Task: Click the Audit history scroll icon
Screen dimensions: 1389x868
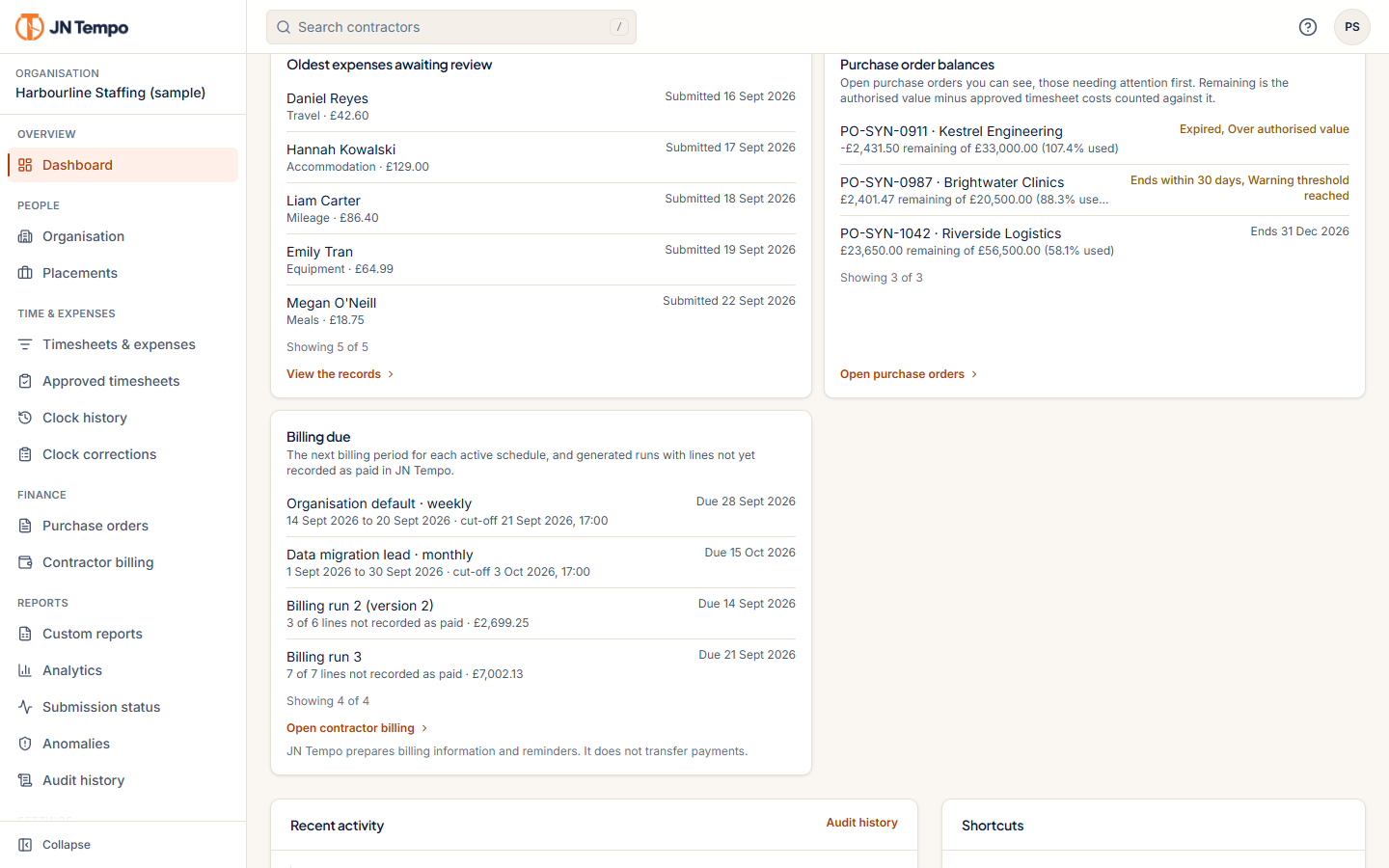Action: (x=25, y=780)
